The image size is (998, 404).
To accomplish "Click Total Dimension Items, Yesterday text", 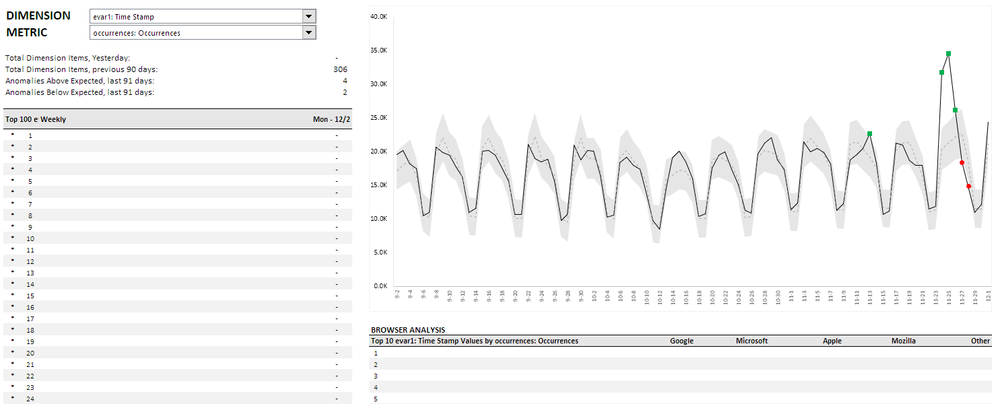I will (x=67, y=58).
